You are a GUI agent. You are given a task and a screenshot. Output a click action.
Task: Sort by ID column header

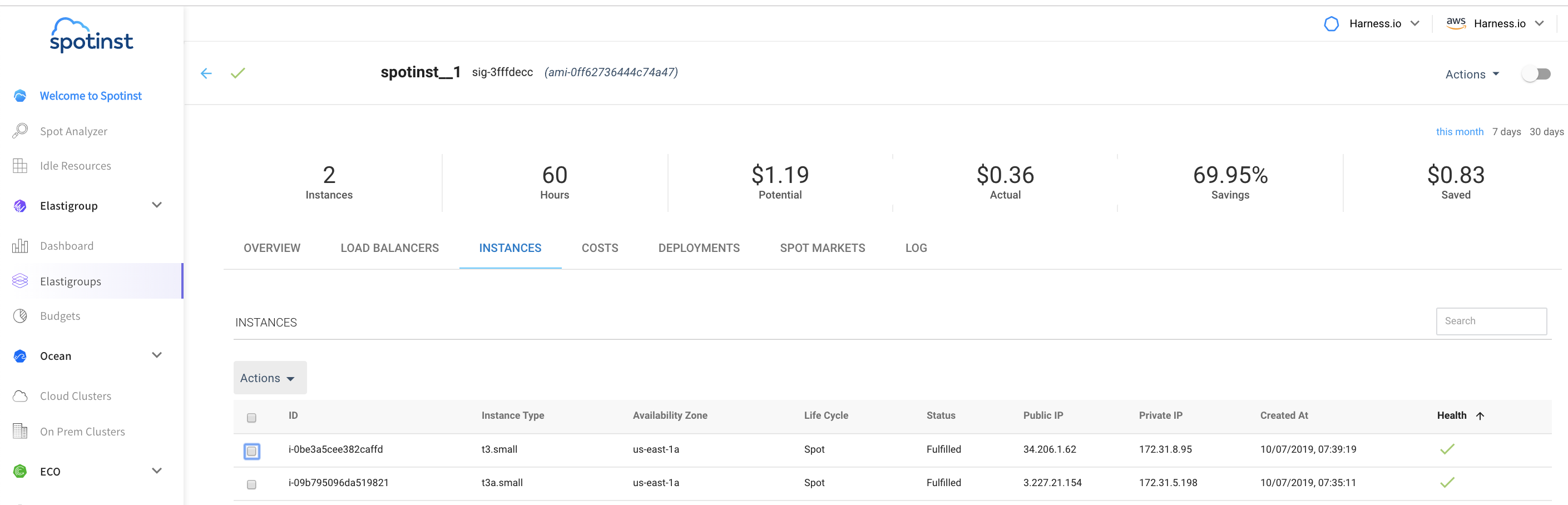(x=293, y=415)
